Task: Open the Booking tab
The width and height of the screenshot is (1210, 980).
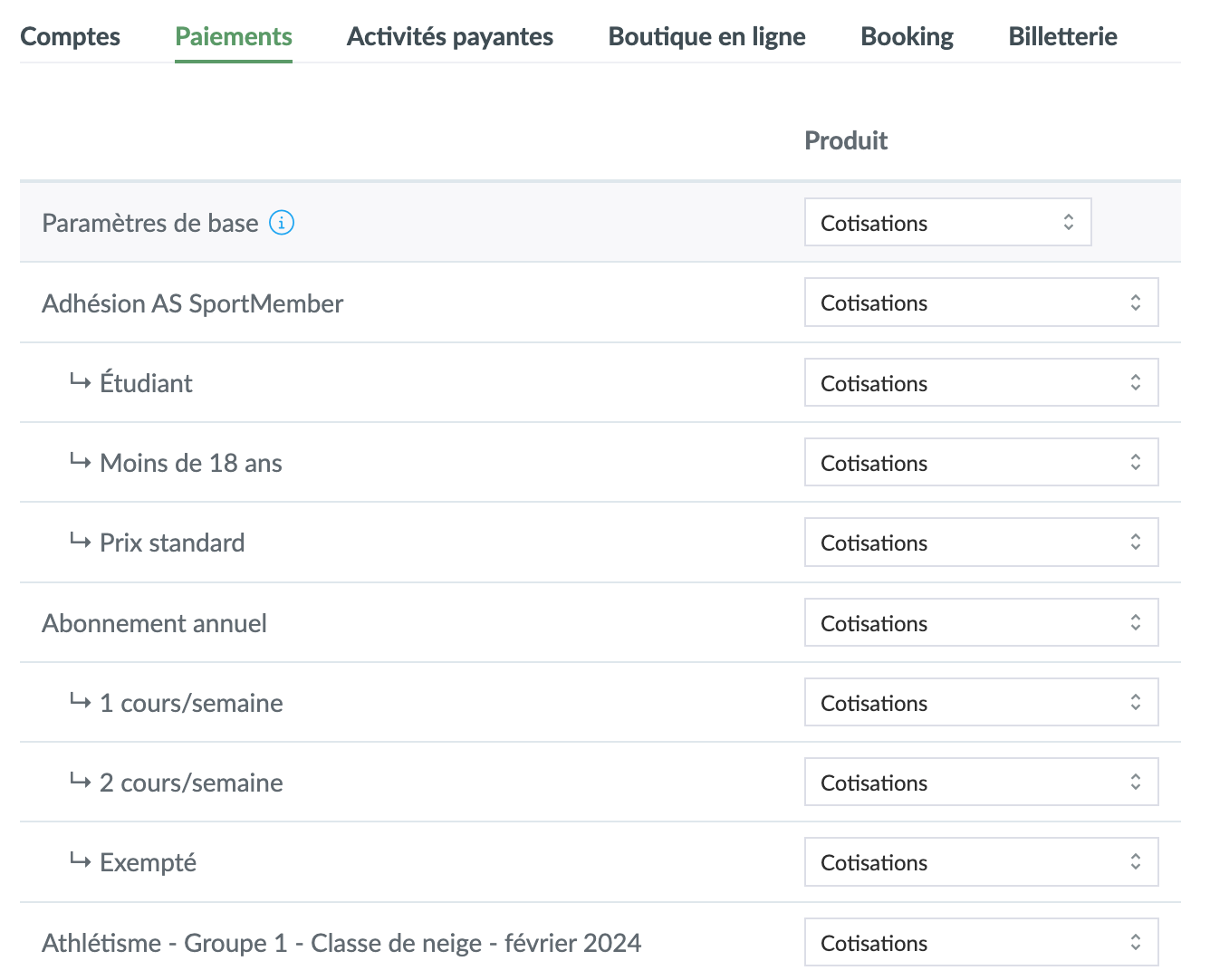Action: (x=907, y=37)
